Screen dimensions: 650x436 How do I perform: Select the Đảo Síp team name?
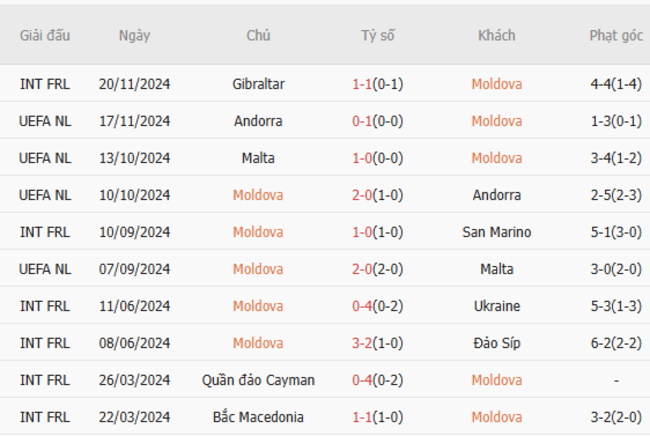point(497,343)
